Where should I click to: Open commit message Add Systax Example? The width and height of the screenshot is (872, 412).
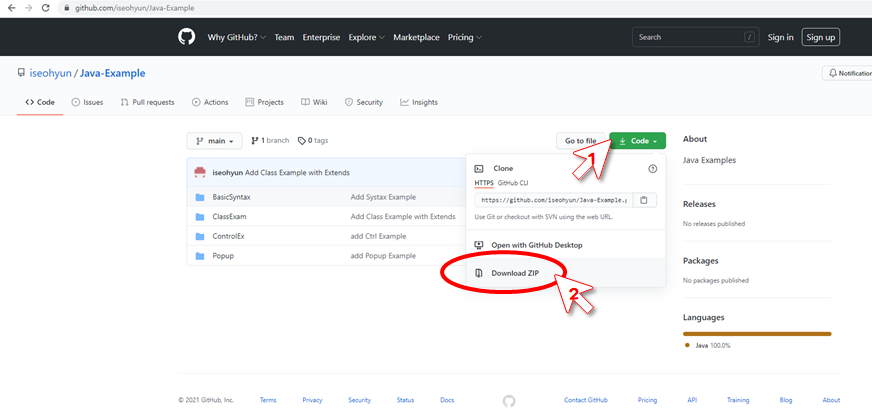(383, 197)
